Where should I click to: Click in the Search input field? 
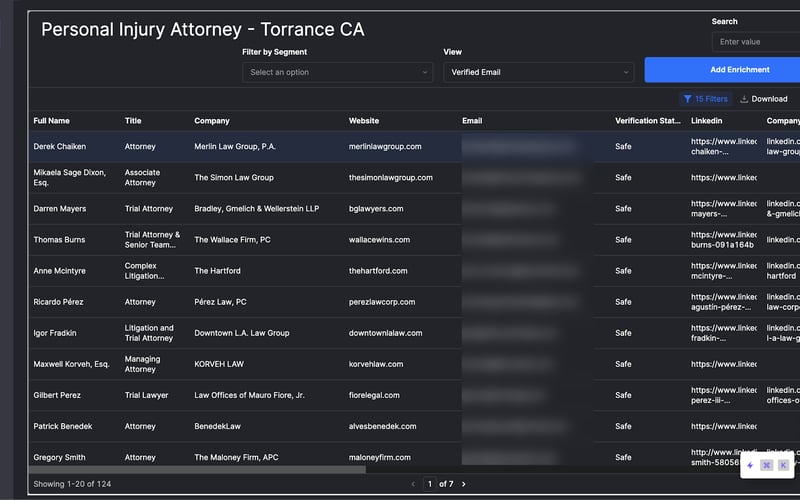[x=755, y=42]
